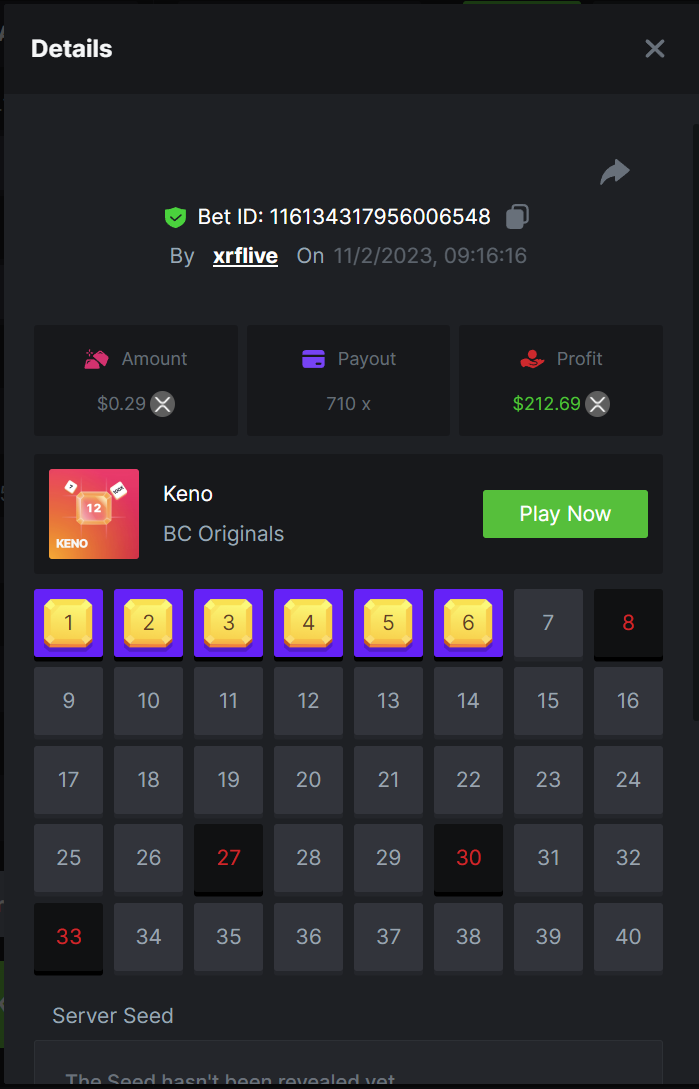699x1089 pixels.
Task: Click the red number 8 tile
Action: click(x=628, y=623)
